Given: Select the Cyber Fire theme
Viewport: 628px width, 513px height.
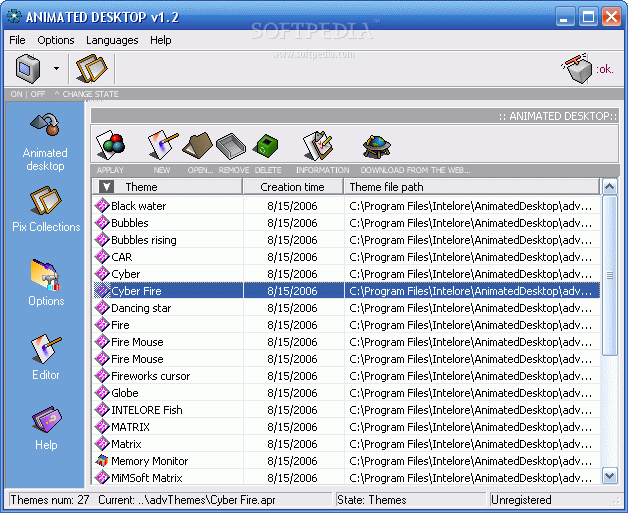Looking at the screenshot, I should click(x=346, y=291).
